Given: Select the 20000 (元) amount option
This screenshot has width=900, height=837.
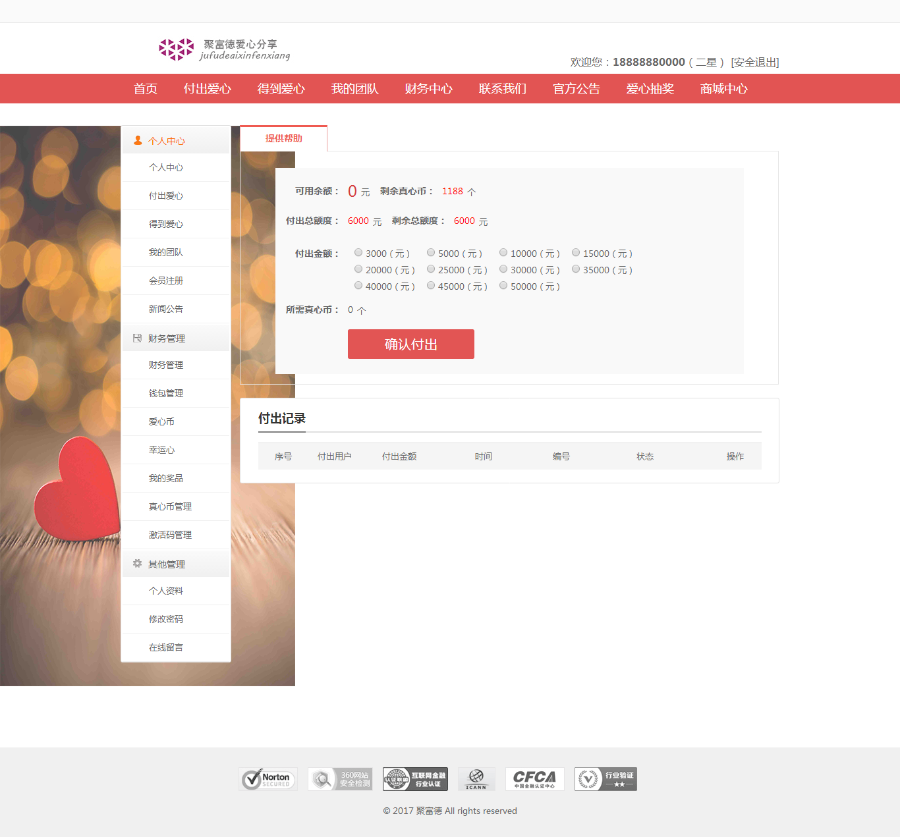Looking at the screenshot, I should click(x=358, y=269).
